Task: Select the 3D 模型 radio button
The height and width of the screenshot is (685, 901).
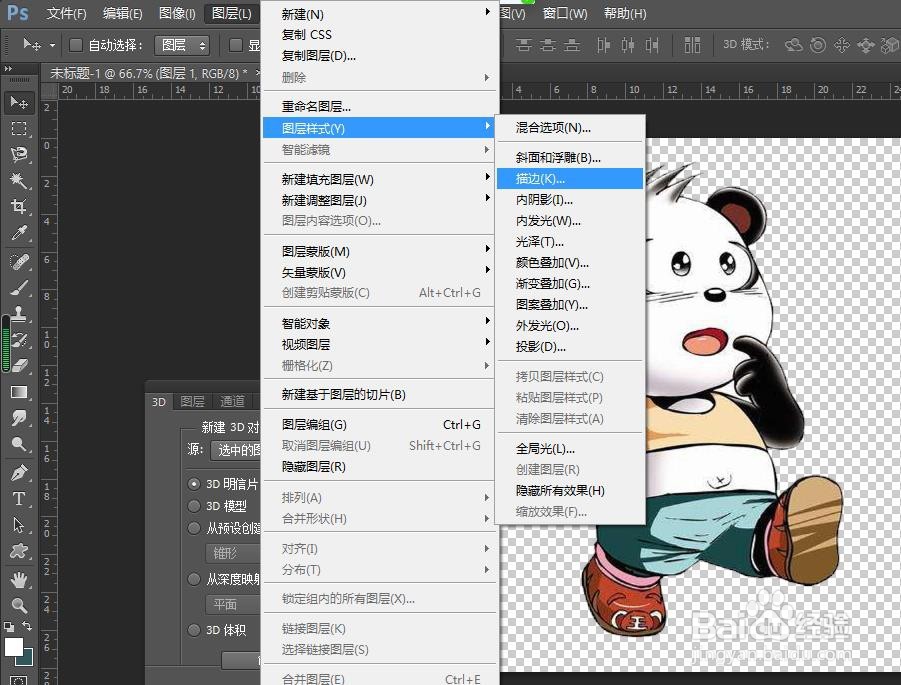Action: tap(194, 506)
